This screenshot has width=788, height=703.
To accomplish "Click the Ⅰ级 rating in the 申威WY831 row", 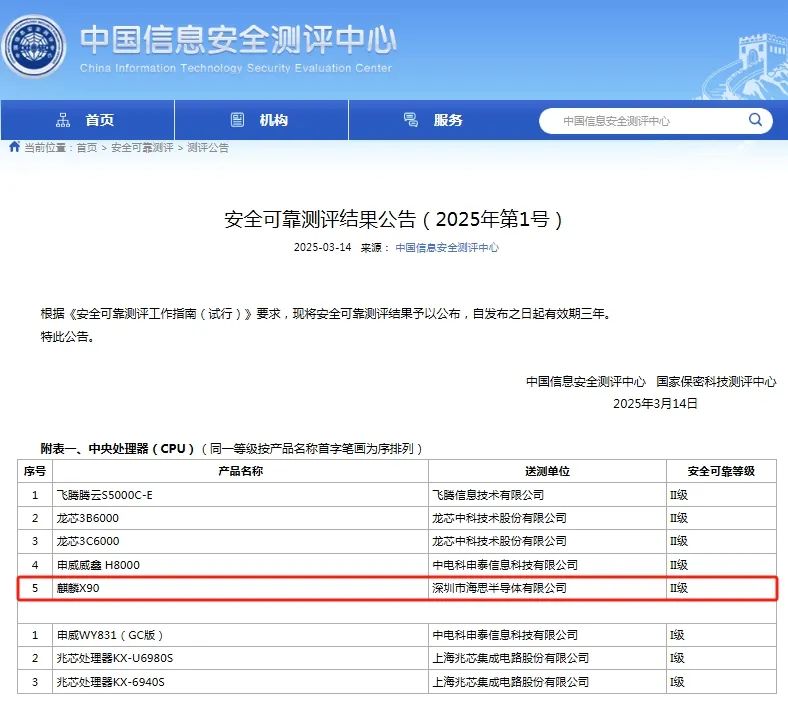I will coord(721,635).
